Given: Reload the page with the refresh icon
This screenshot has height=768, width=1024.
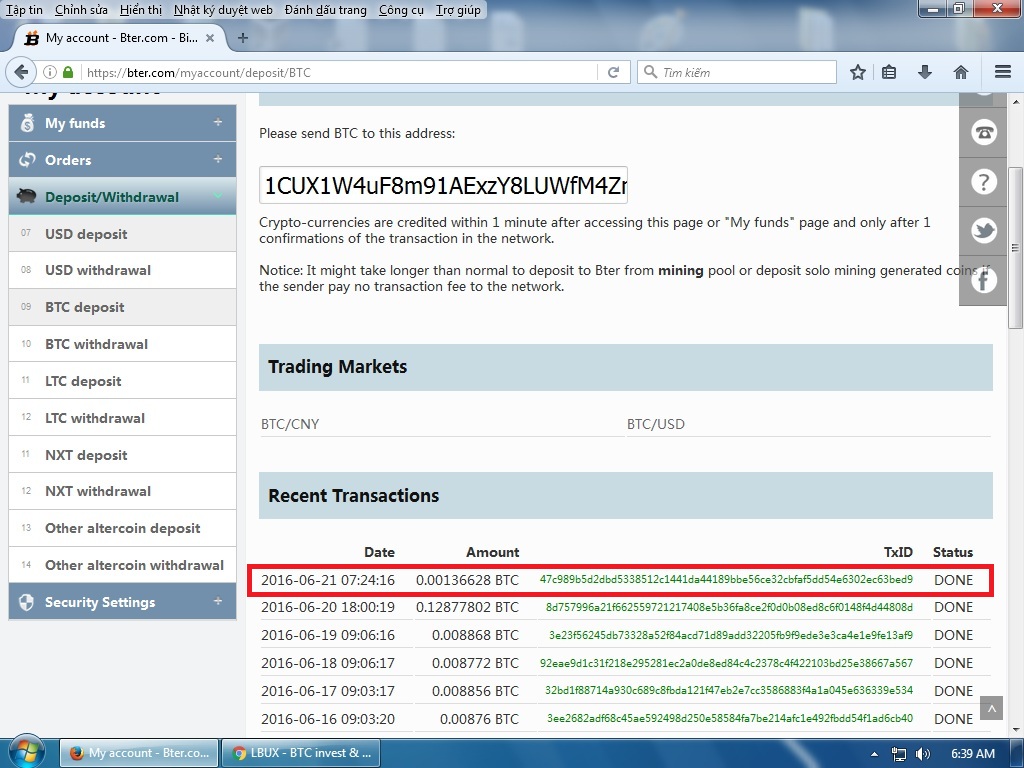Looking at the screenshot, I should click(x=613, y=72).
